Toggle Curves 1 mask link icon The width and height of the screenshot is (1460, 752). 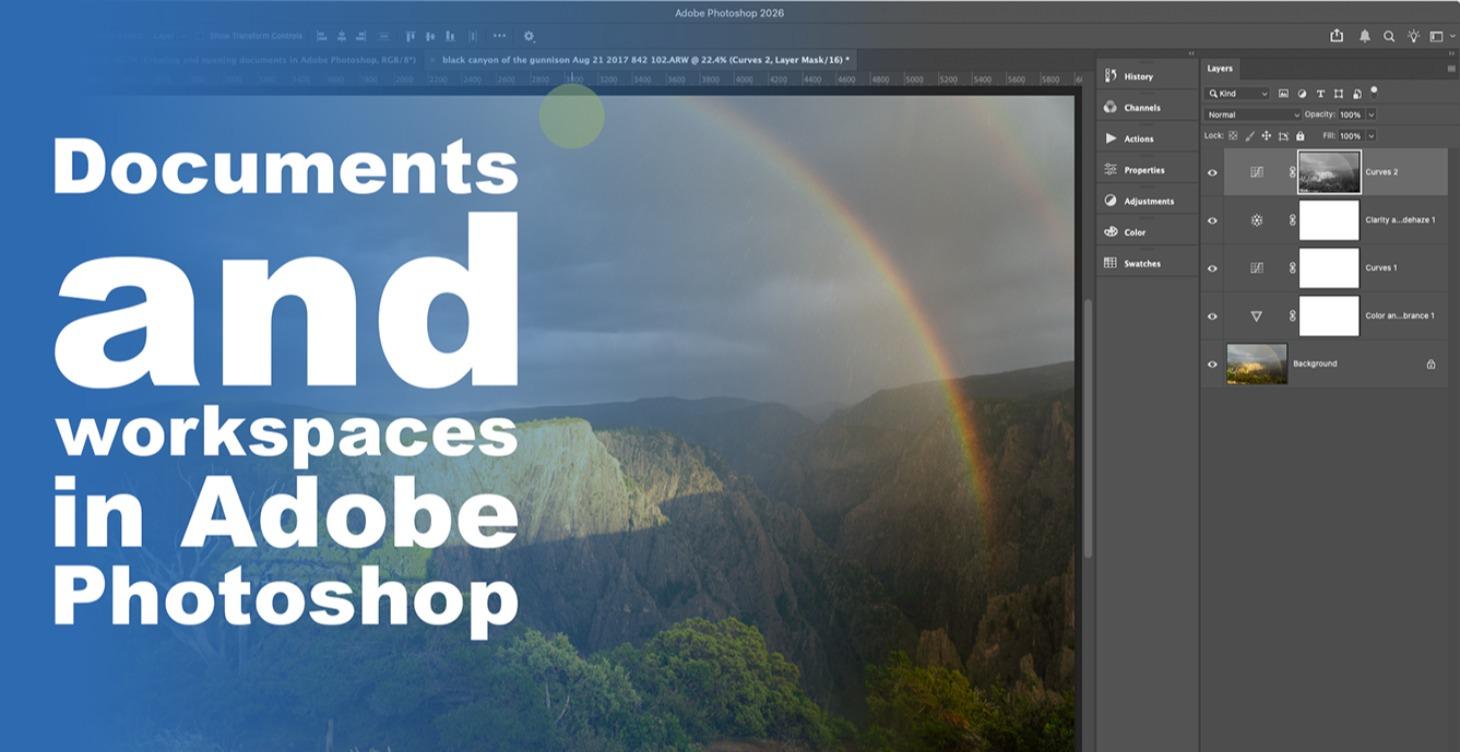[1292, 268]
